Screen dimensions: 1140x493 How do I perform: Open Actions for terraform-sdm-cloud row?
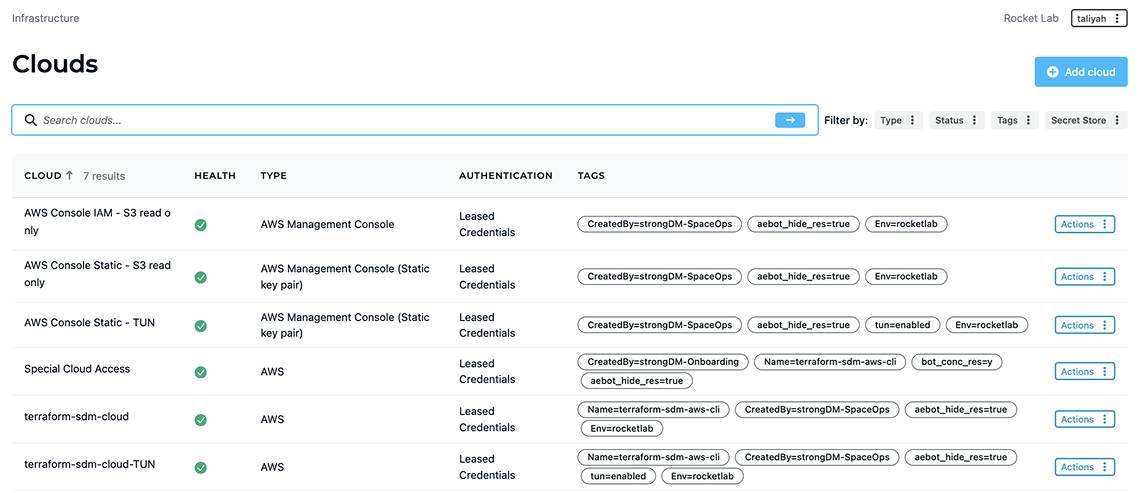point(1085,419)
